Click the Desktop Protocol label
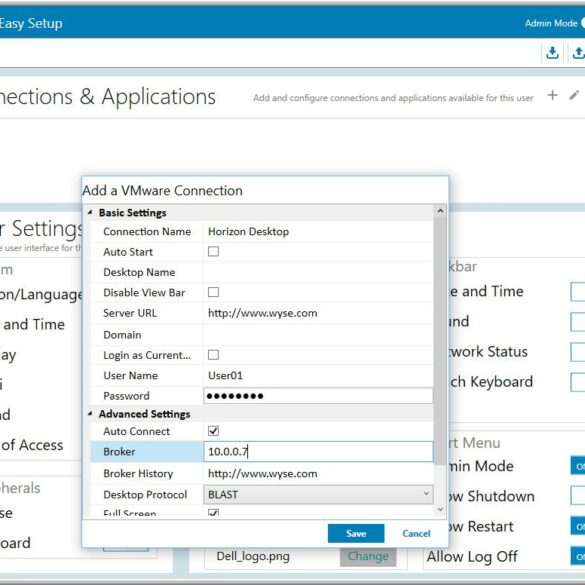 [x=145, y=494]
